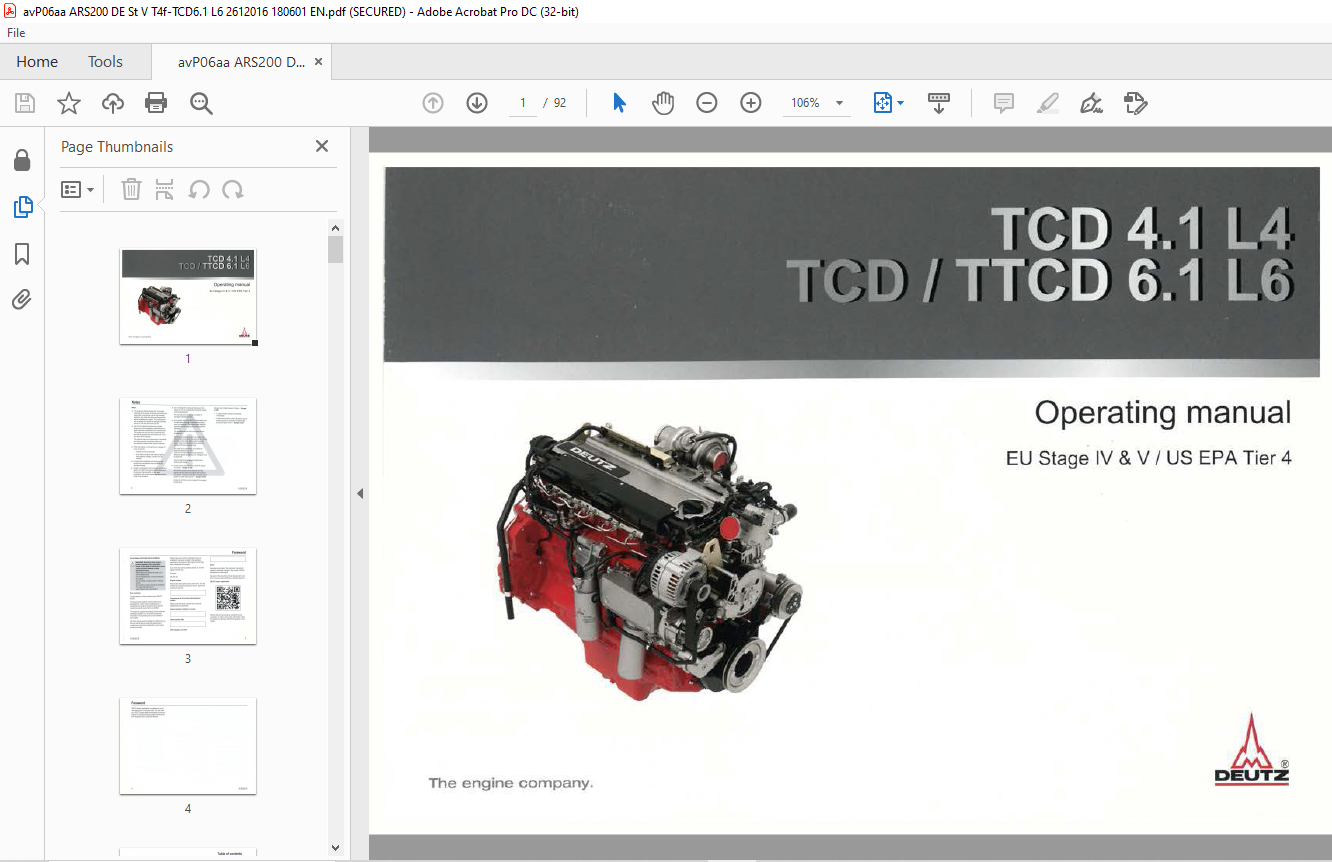Select page 2 thumbnail
This screenshot has width=1332, height=862.
tap(188, 446)
